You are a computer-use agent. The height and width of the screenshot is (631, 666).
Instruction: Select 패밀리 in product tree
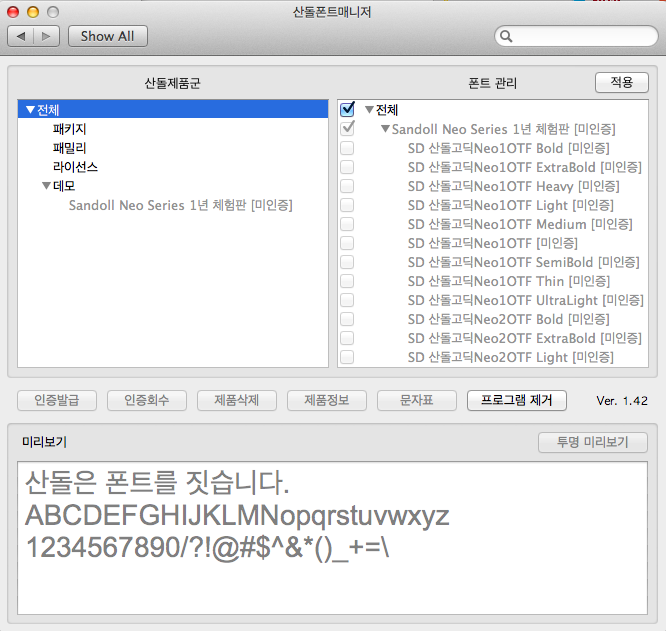(70, 148)
